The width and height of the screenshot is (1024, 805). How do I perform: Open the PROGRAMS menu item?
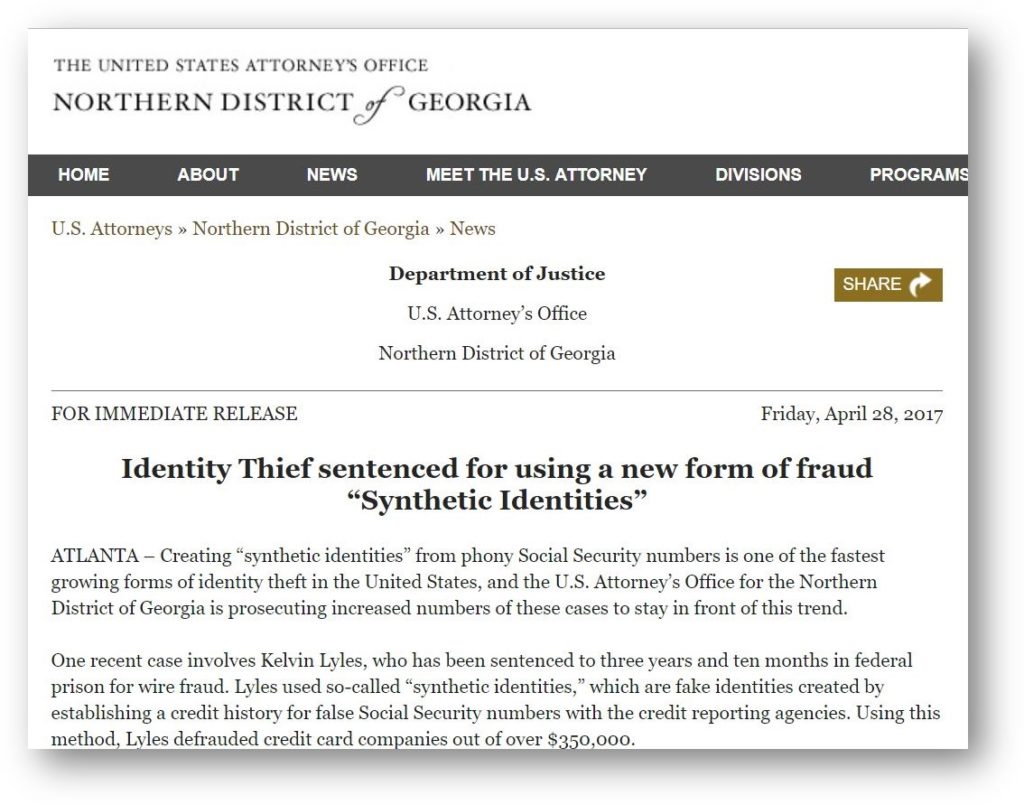[x=919, y=174]
